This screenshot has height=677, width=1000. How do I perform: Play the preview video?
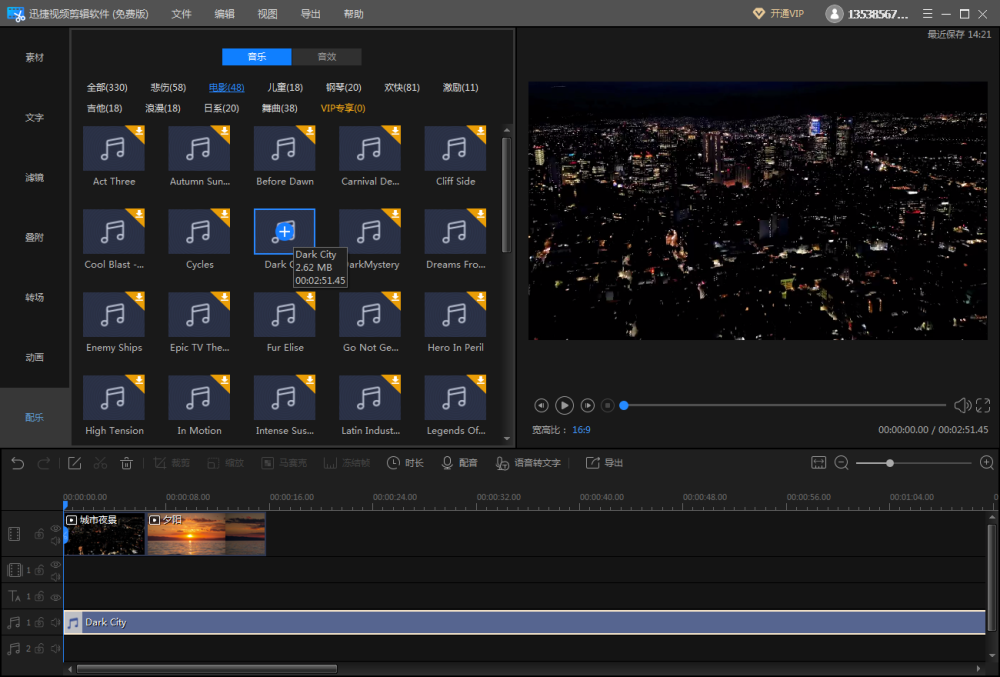pos(564,405)
